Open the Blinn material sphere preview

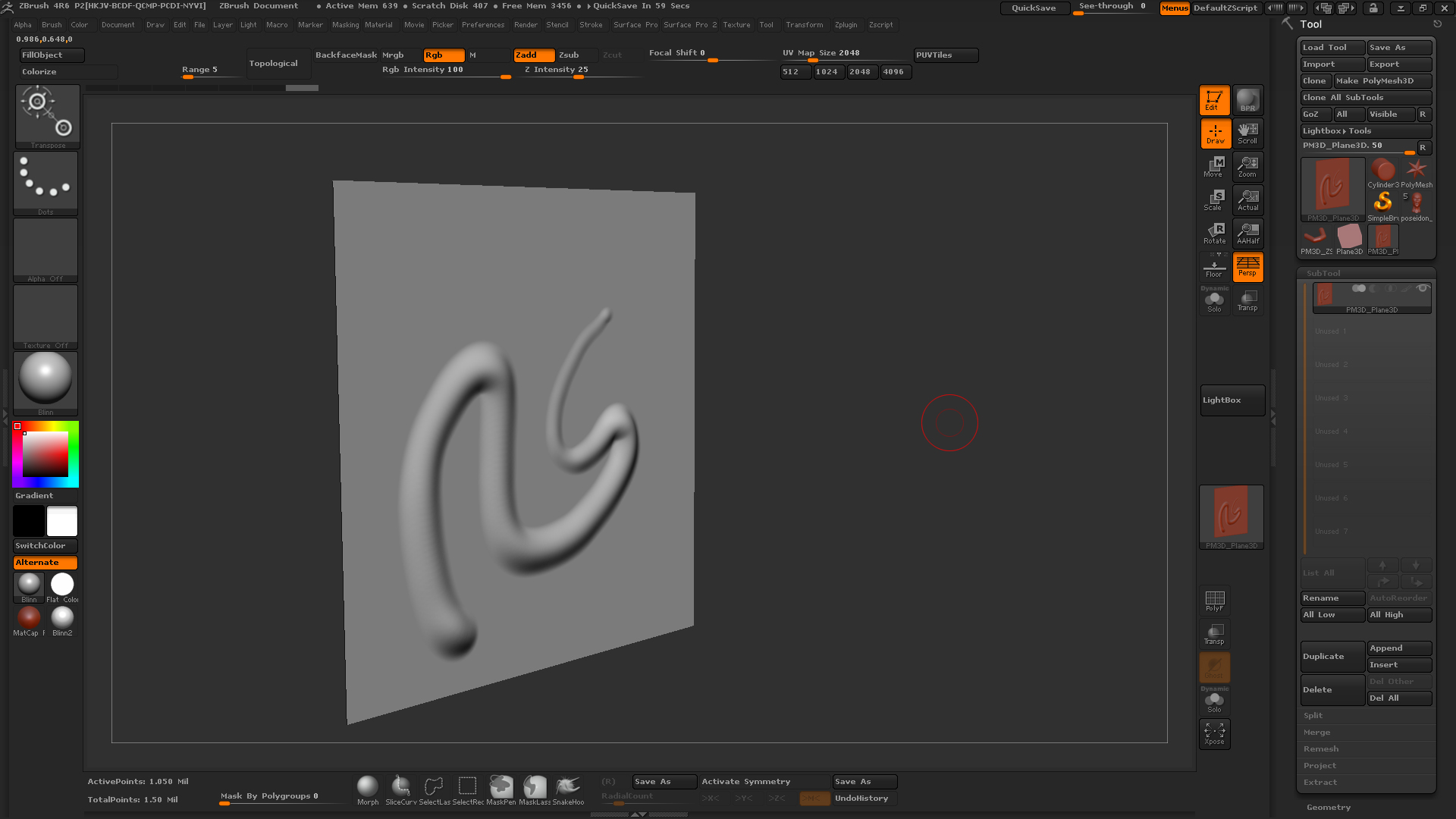tap(45, 383)
